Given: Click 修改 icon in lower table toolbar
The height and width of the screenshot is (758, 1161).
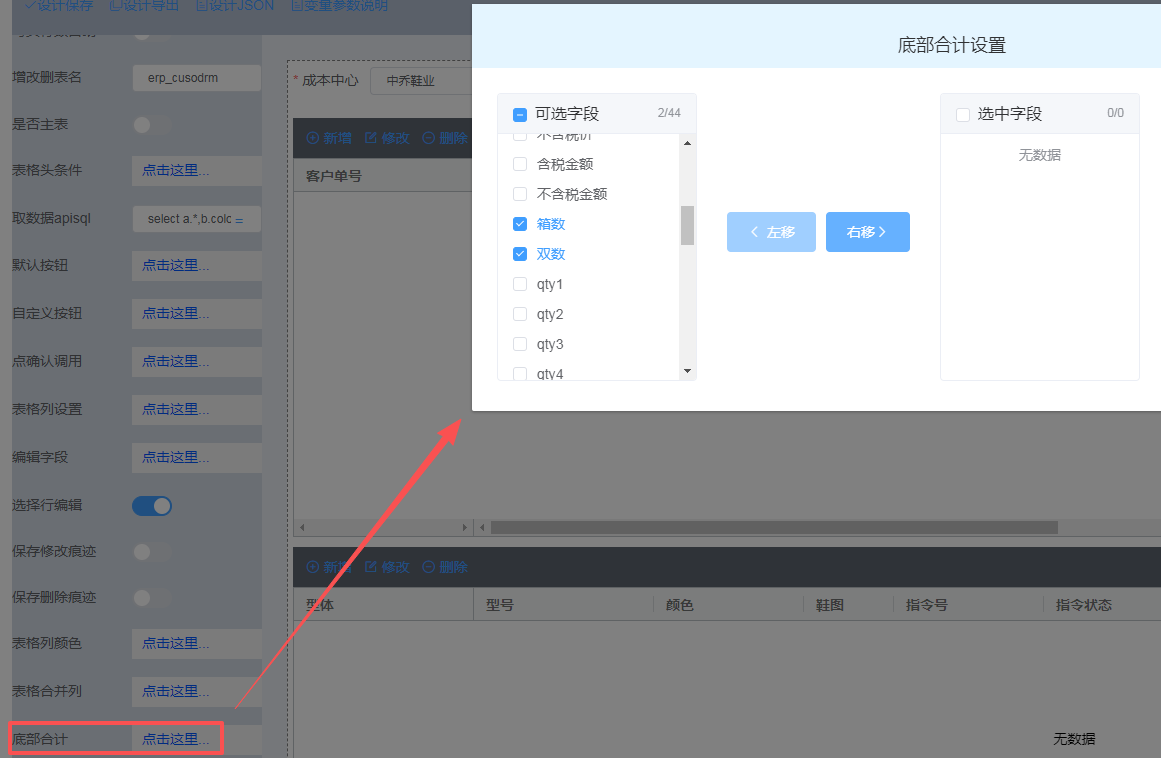Looking at the screenshot, I should coord(371,567).
